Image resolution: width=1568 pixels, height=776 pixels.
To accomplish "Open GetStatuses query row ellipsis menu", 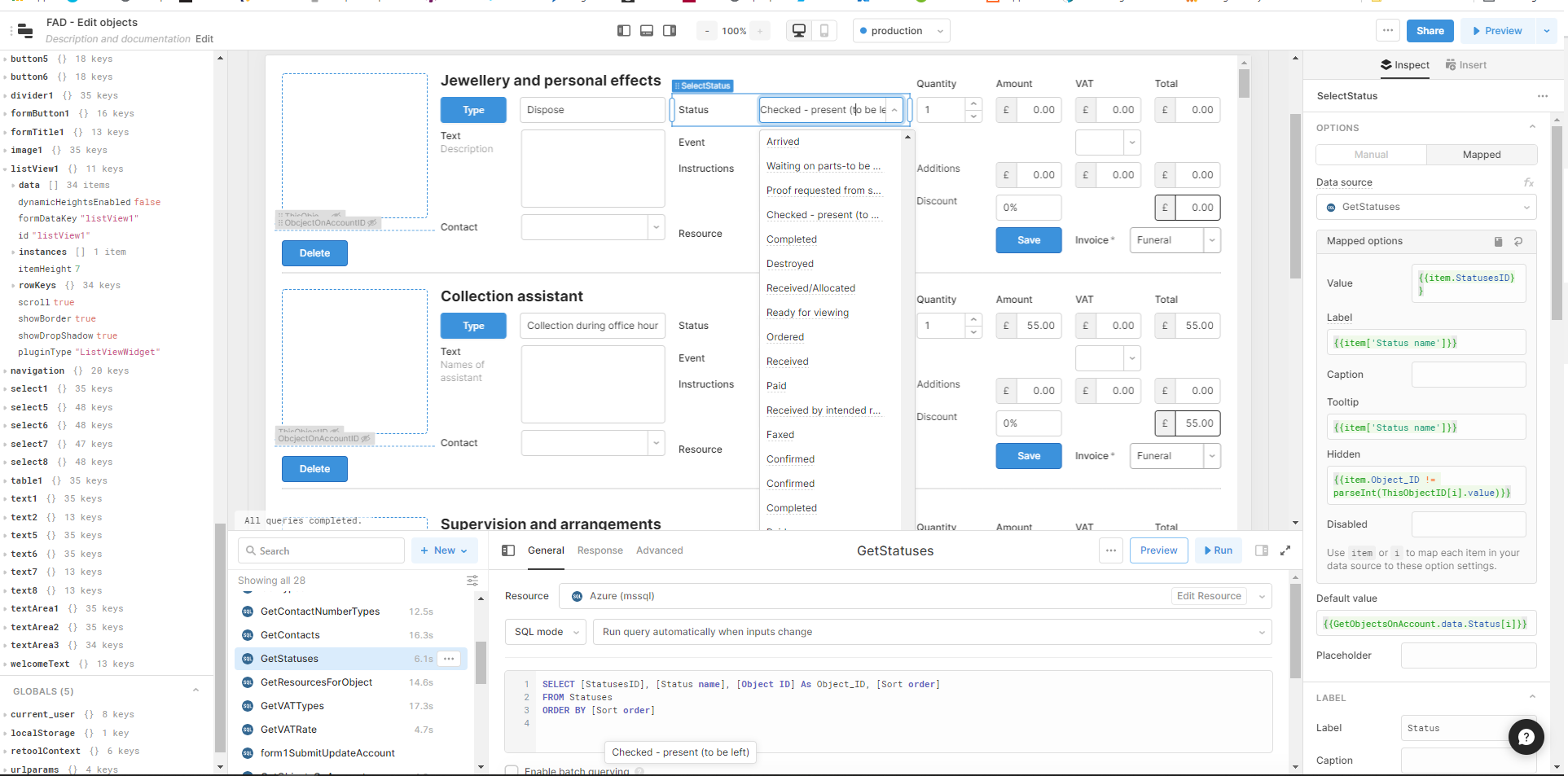I will (x=449, y=659).
